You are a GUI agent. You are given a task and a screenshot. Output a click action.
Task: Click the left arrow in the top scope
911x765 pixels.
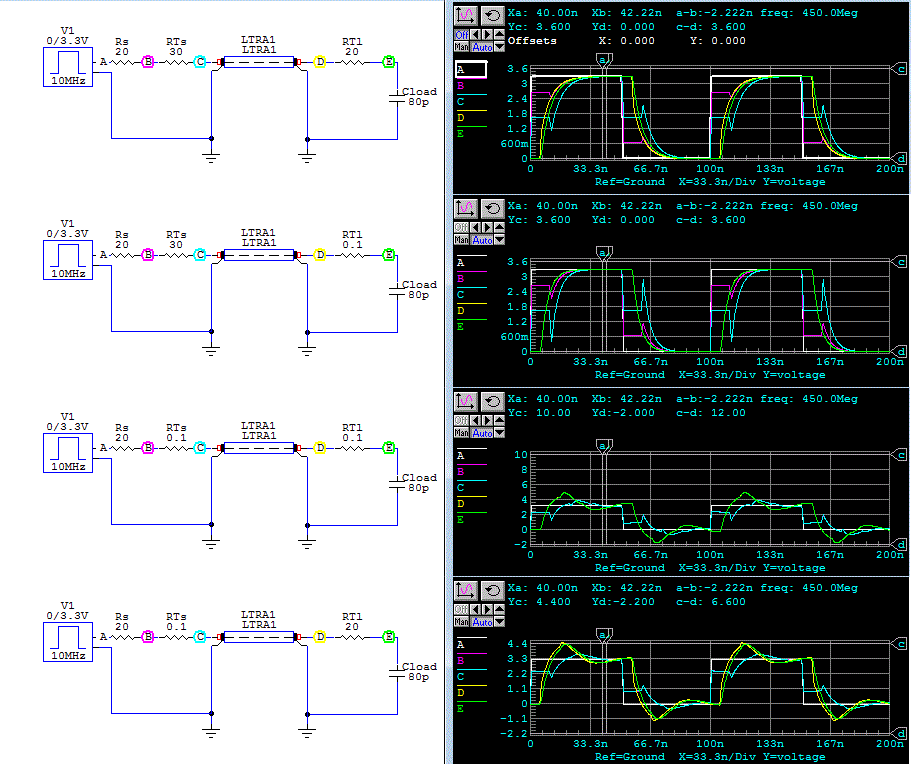point(476,35)
